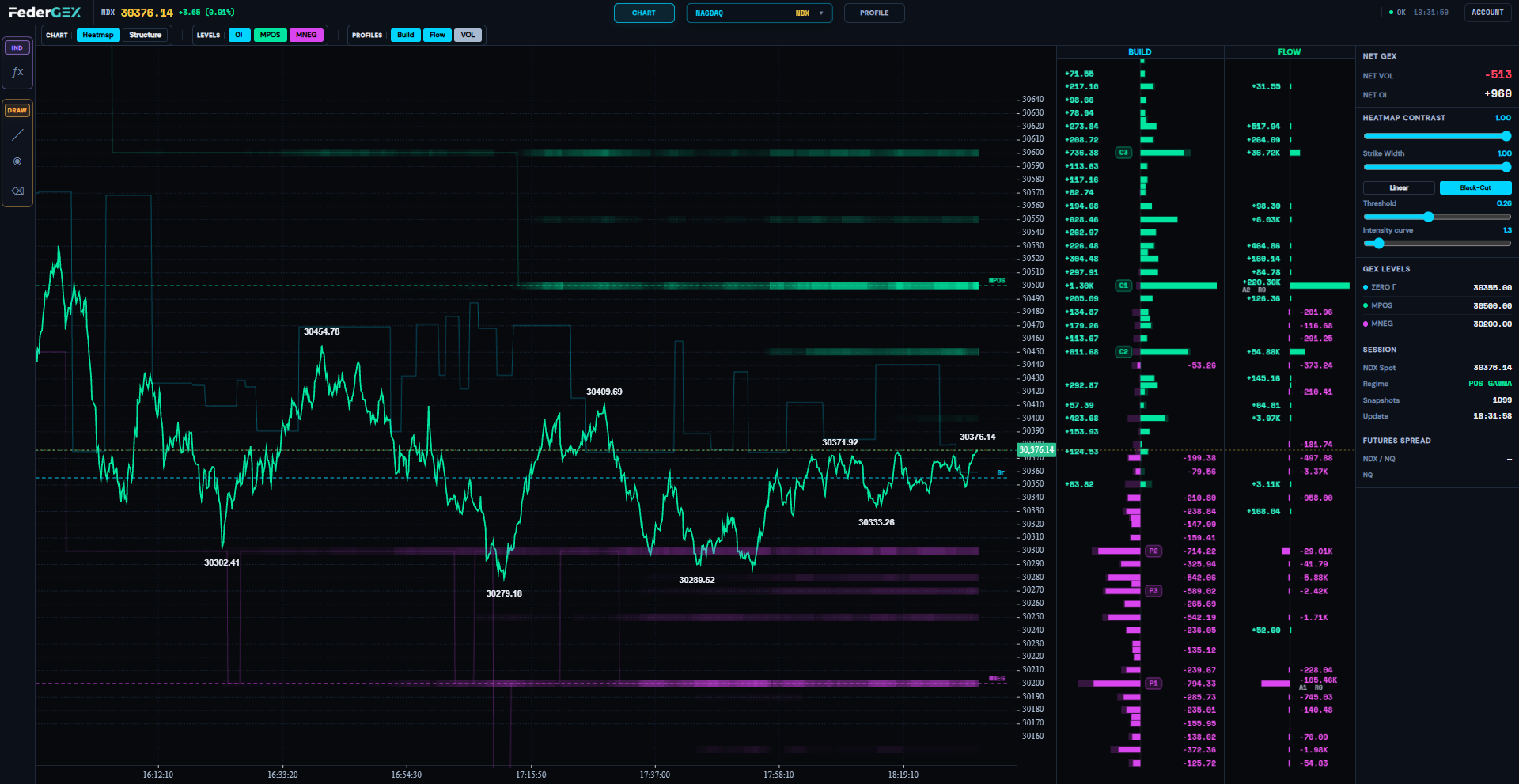
Task: Switch to the CHART tab
Action: (x=644, y=13)
